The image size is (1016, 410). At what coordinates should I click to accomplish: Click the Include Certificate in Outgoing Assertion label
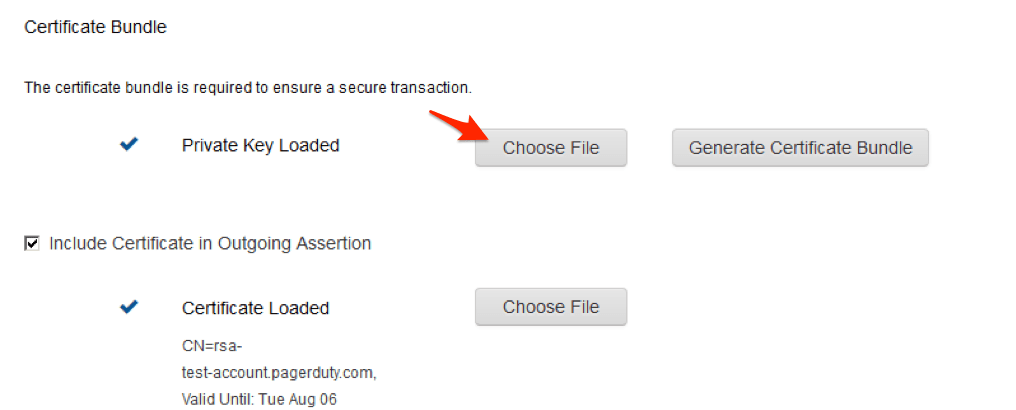pyautogui.click(x=210, y=243)
